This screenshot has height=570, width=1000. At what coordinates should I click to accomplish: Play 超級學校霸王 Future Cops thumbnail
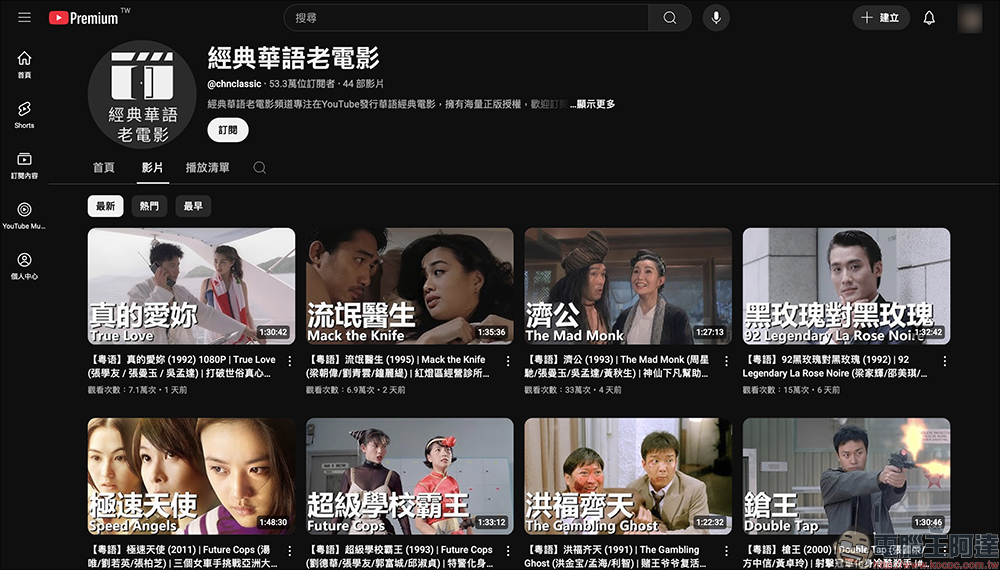pyautogui.click(x=409, y=476)
